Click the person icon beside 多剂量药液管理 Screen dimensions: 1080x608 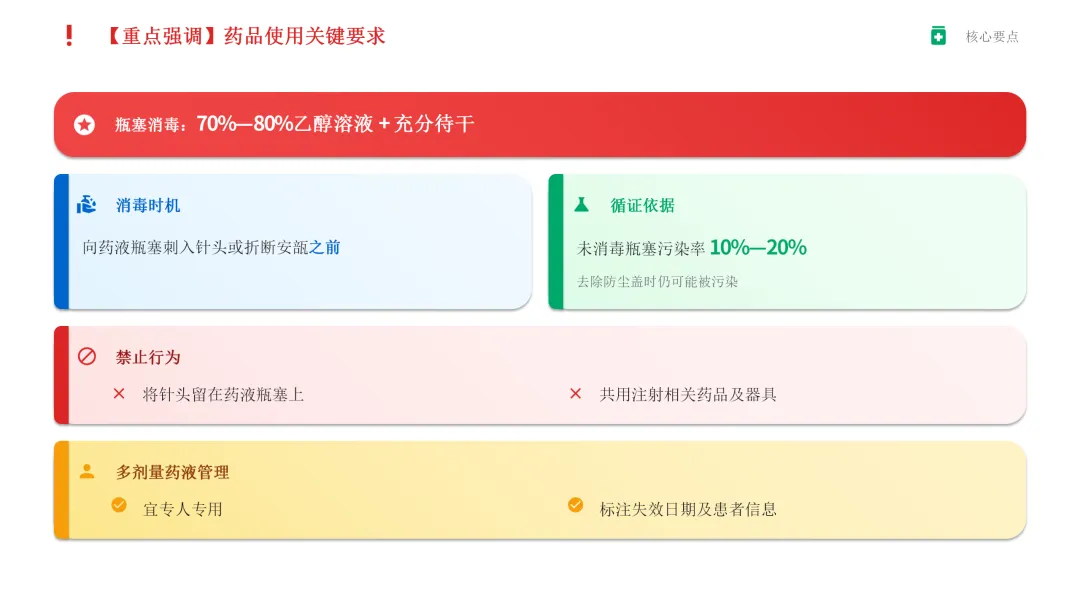coord(87,471)
